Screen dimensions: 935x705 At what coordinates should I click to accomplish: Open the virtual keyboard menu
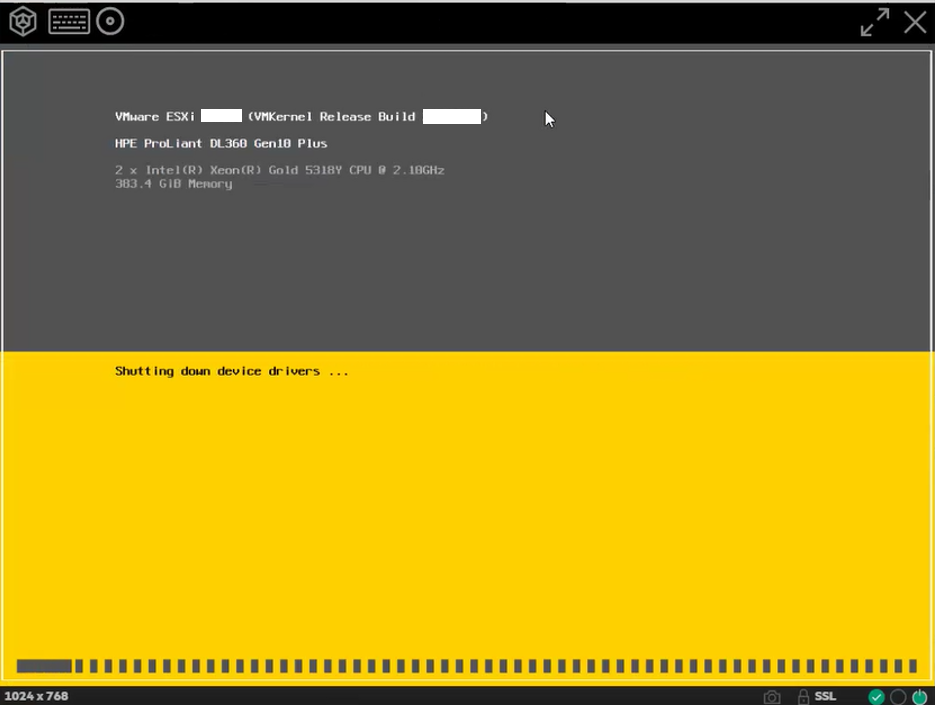(x=69, y=22)
